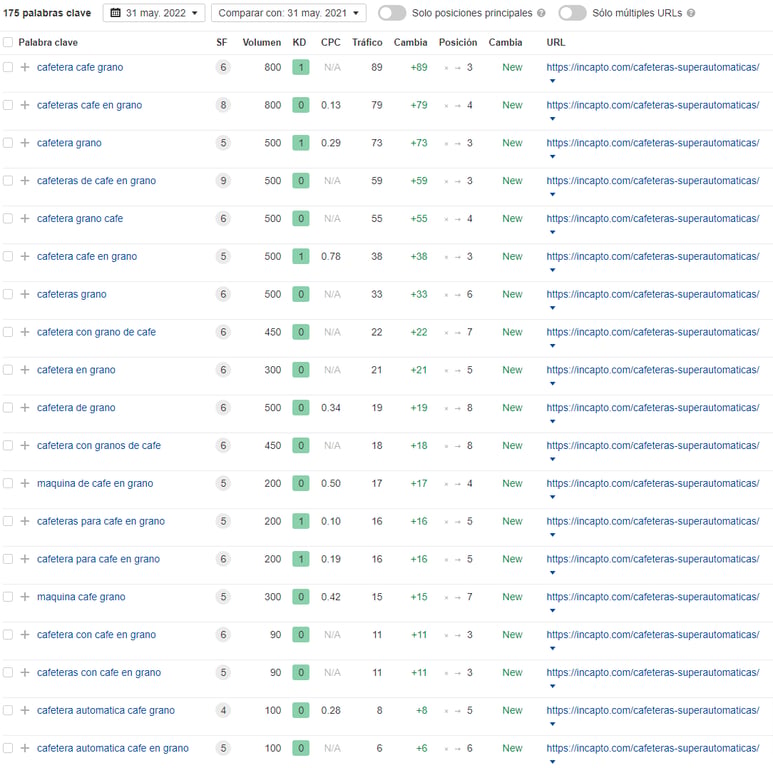Click 'New' status in 'cafeteras grano' row
Image resolution: width=773 pixels, height=768 pixels.
pos(512,294)
